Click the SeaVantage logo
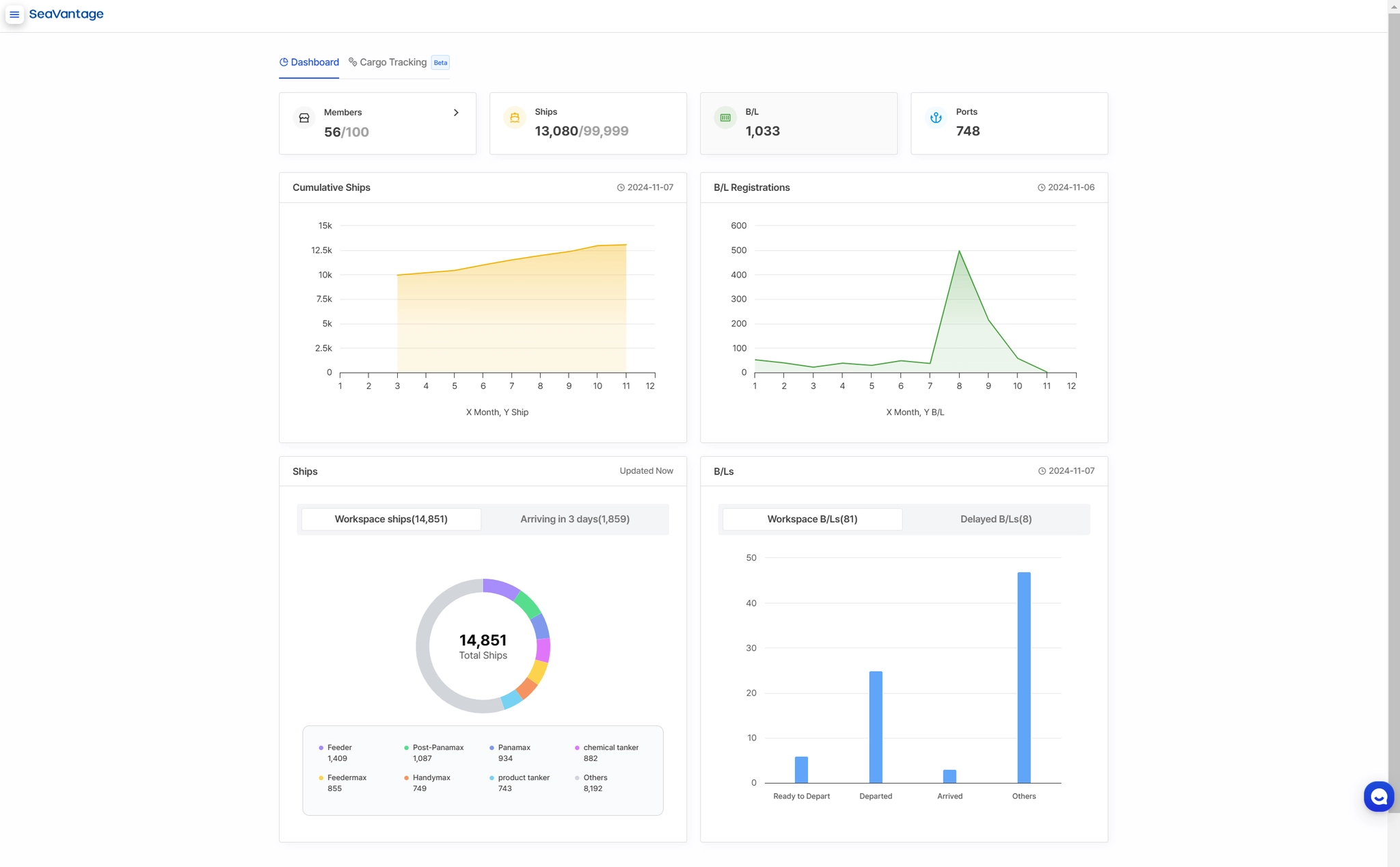 [x=66, y=14]
